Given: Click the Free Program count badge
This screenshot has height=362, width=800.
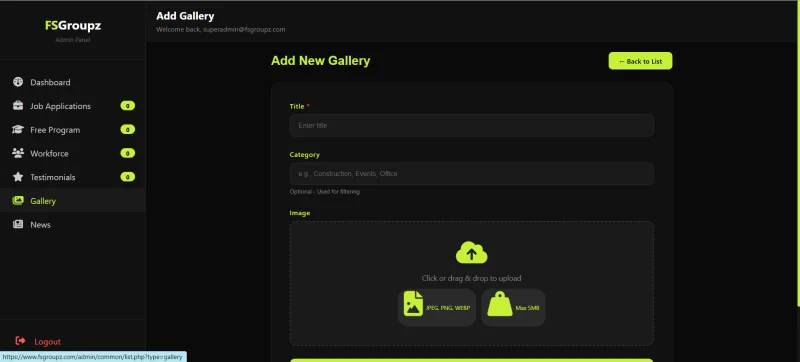Looking at the screenshot, I should point(128,130).
